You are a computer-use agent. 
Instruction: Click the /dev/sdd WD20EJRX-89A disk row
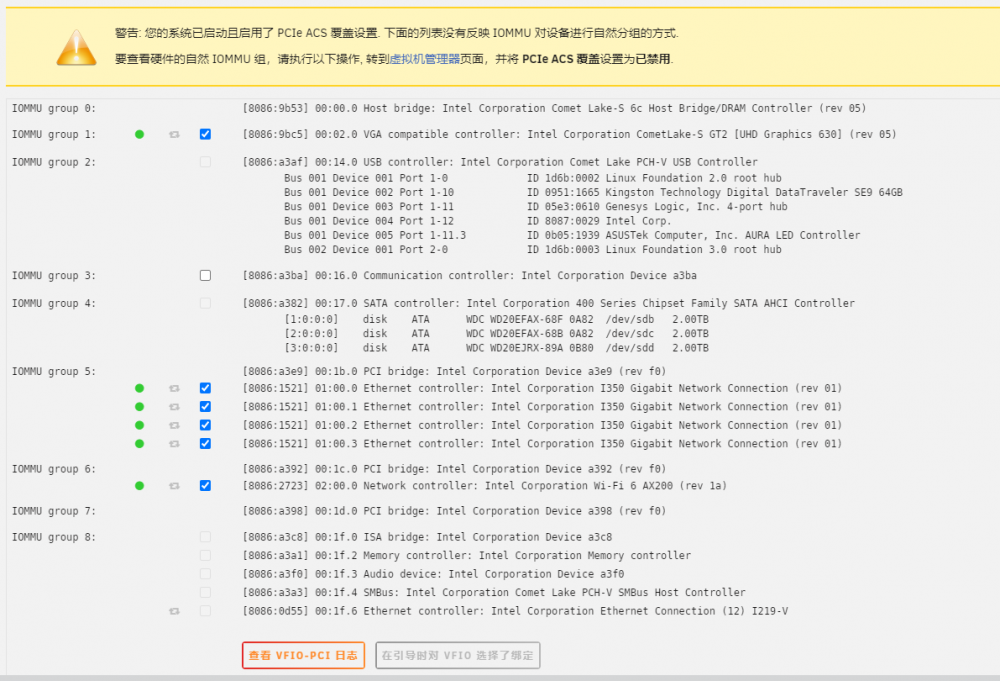click(496, 348)
